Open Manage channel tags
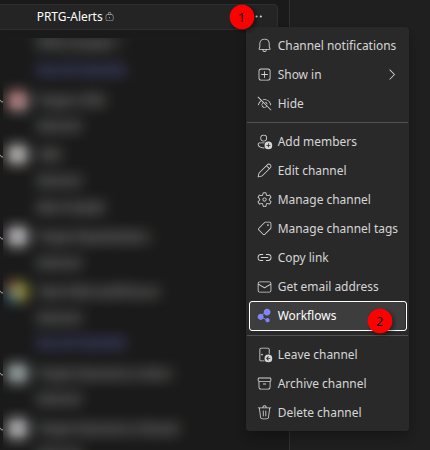Screen dimensions: 430x450 click(x=327, y=229)
